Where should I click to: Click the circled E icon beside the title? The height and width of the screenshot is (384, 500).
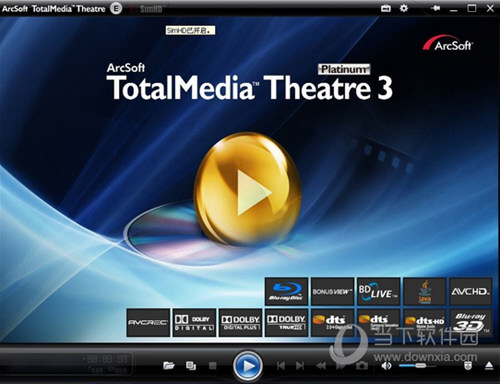(116, 9)
